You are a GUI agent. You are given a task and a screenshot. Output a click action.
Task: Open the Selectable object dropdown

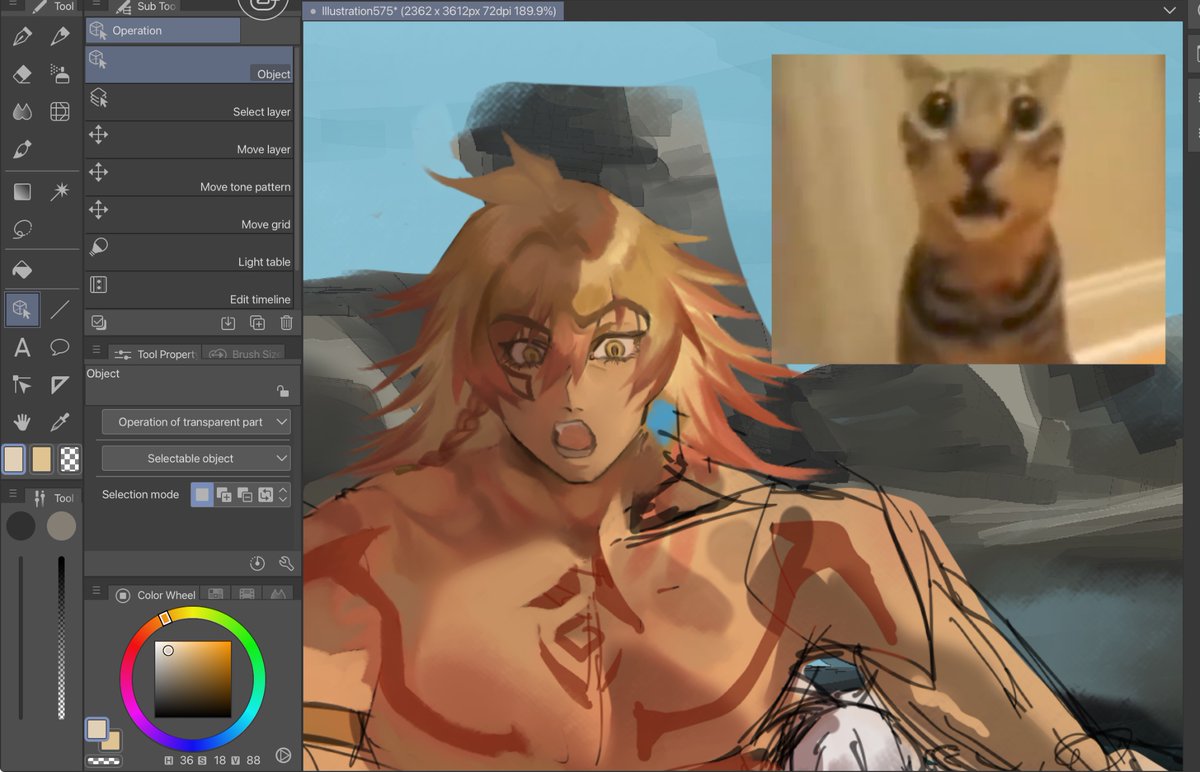click(196, 458)
